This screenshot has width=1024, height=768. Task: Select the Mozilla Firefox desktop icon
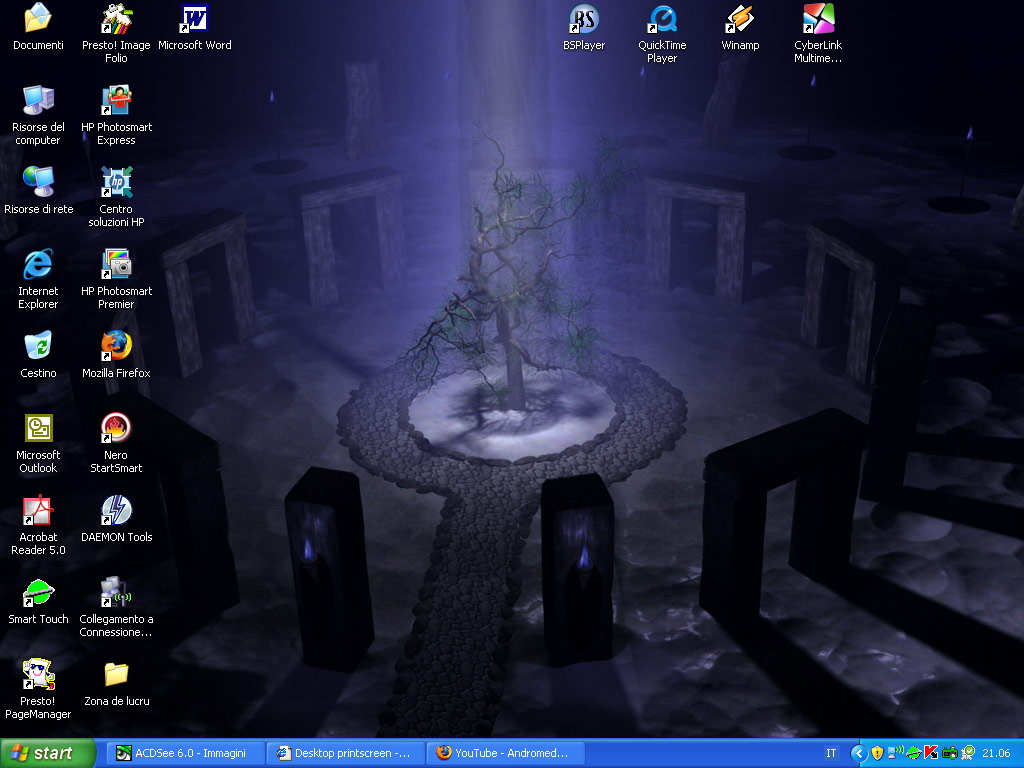point(116,347)
